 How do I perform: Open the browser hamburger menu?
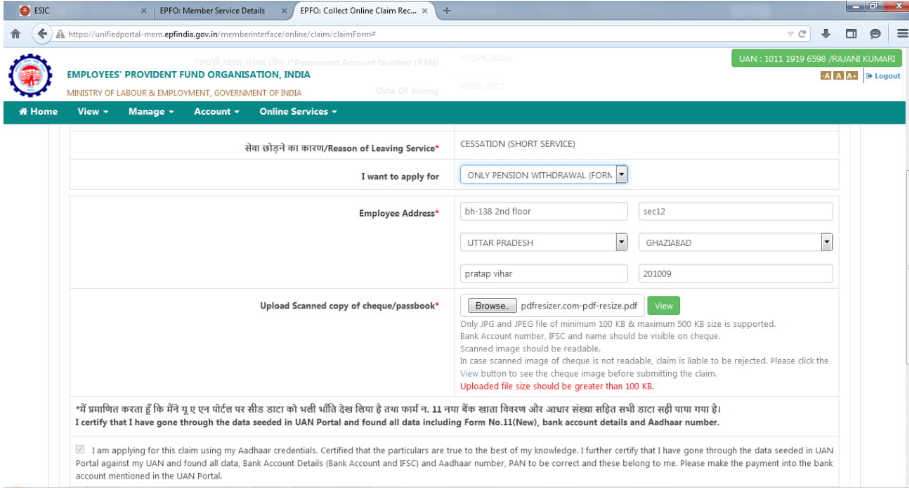[x=899, y=33]
